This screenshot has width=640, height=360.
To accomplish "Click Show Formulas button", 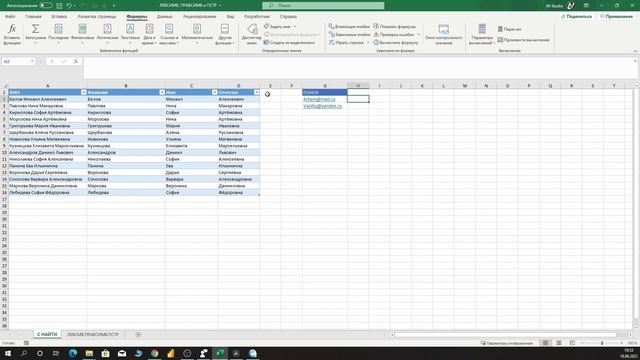I will [x=395, y=27].
